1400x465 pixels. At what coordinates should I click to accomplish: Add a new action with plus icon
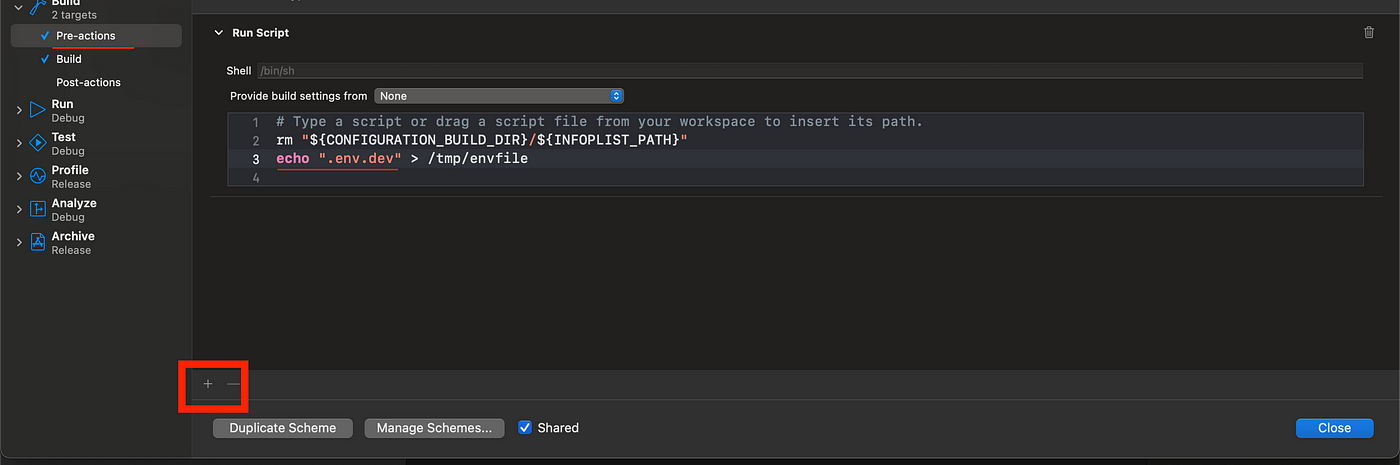(x=208, y=384)
